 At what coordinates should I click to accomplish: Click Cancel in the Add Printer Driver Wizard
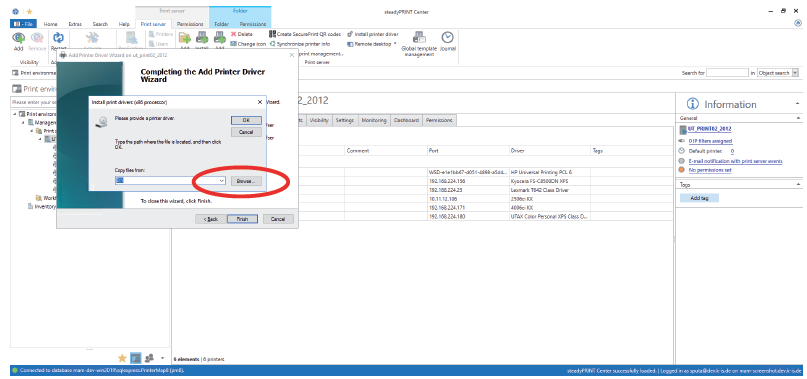click(278, 219)
